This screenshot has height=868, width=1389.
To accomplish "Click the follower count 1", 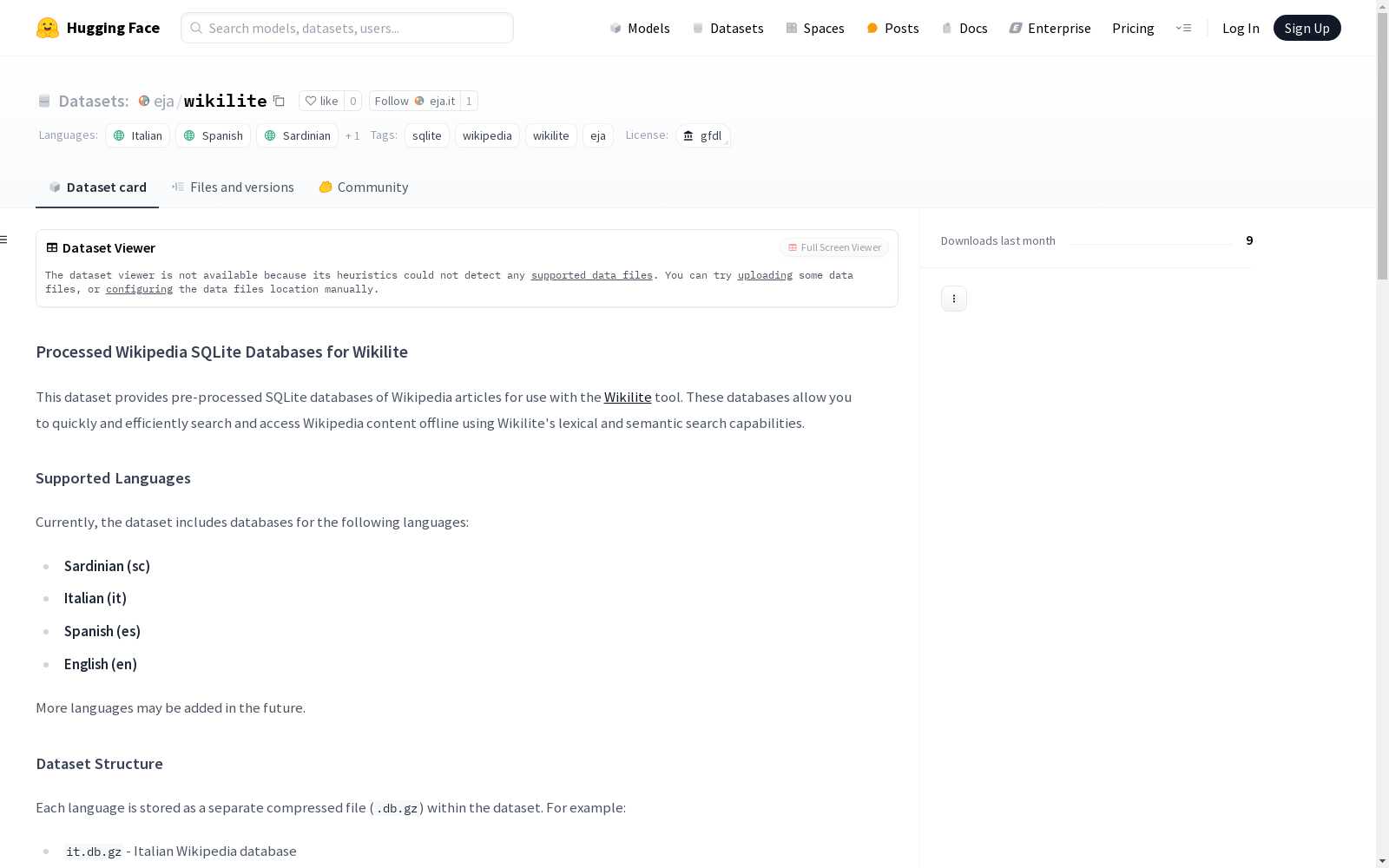I will pos(469,101).
